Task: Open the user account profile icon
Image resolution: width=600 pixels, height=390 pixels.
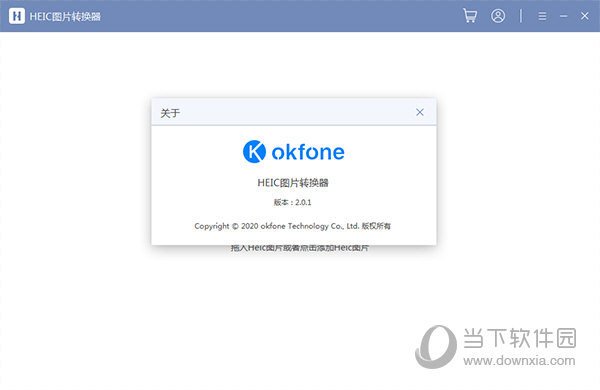Action: pyautogui.click(x=498, y=16)
